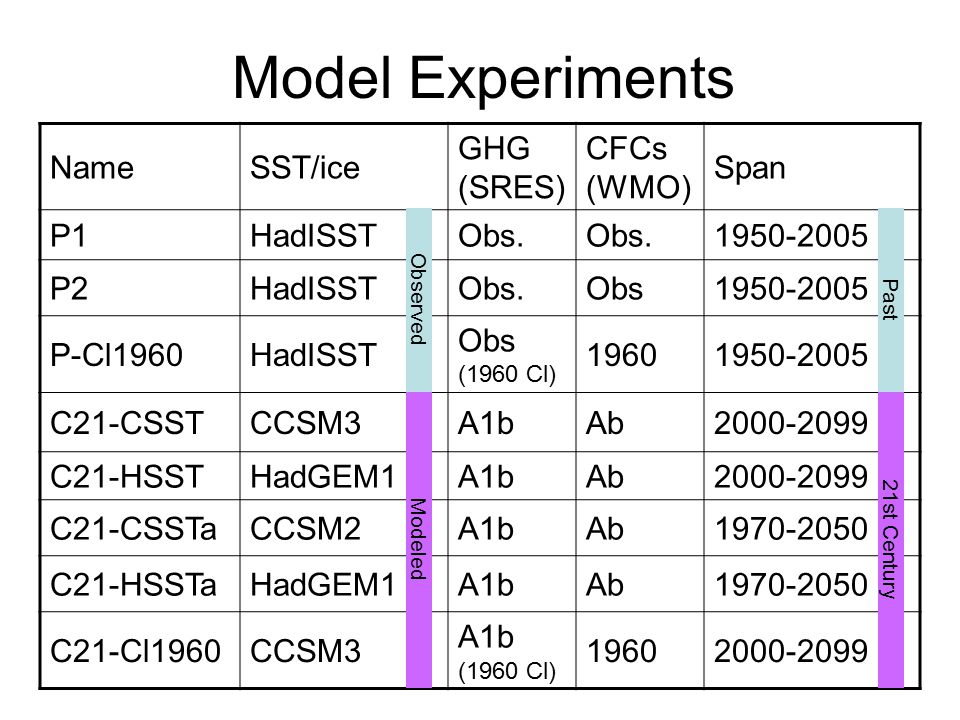Click the teal Observed vertical bar
Viewport: 960px width, 720px height.
pyautogui.click(x=419, y=300)
